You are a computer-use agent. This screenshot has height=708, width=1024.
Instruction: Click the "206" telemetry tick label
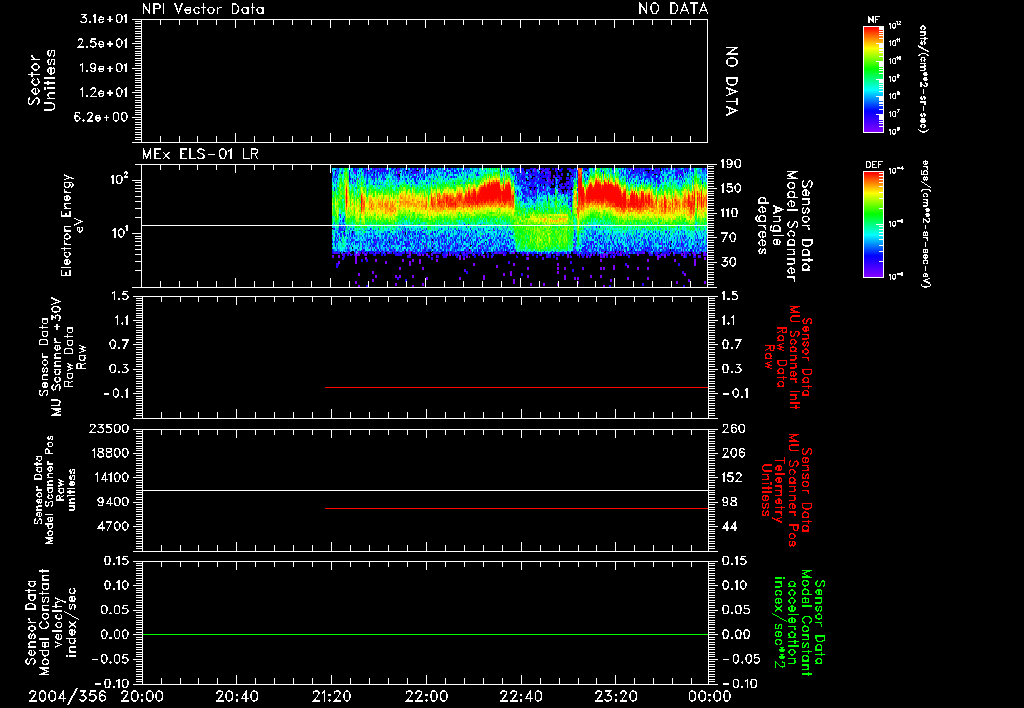click(733, 453)
